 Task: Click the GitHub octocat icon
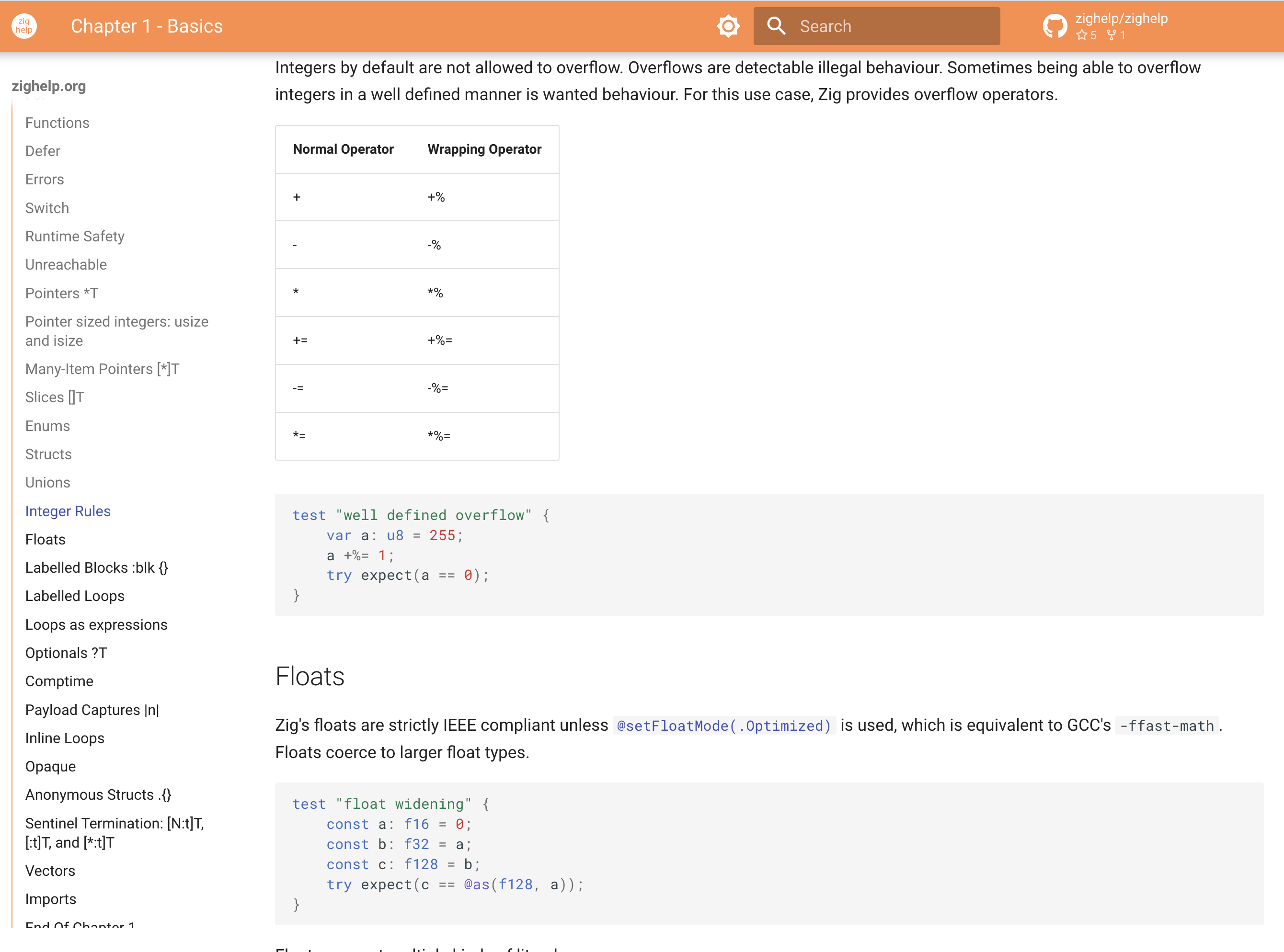click(1055, 26)
